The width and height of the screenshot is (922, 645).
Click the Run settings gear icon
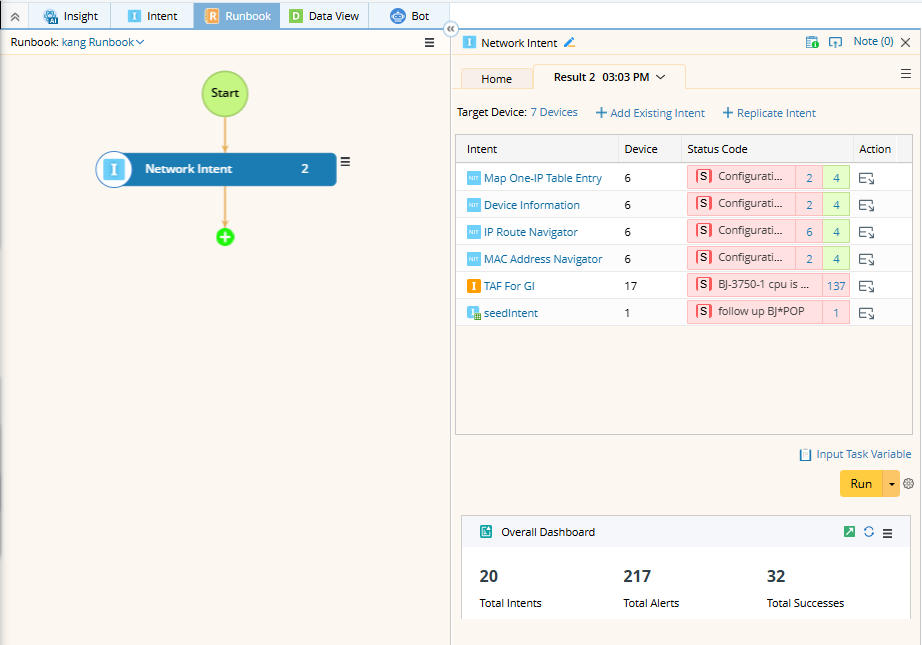(x=908, y=484)
